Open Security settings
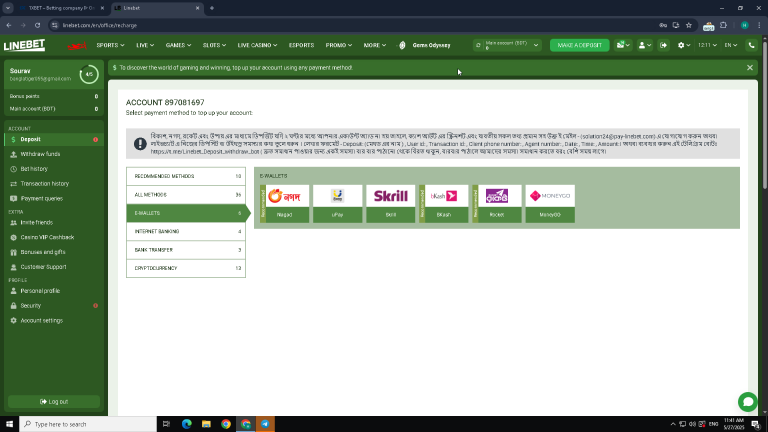The width and height of the screenshot is (768, 432). tap(54, 306)
